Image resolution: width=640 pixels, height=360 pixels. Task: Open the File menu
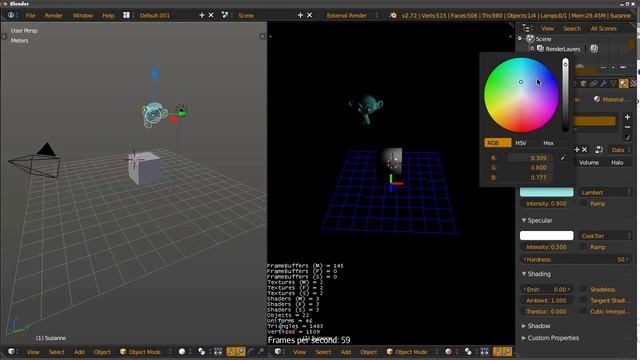click(x=31, y=16)
